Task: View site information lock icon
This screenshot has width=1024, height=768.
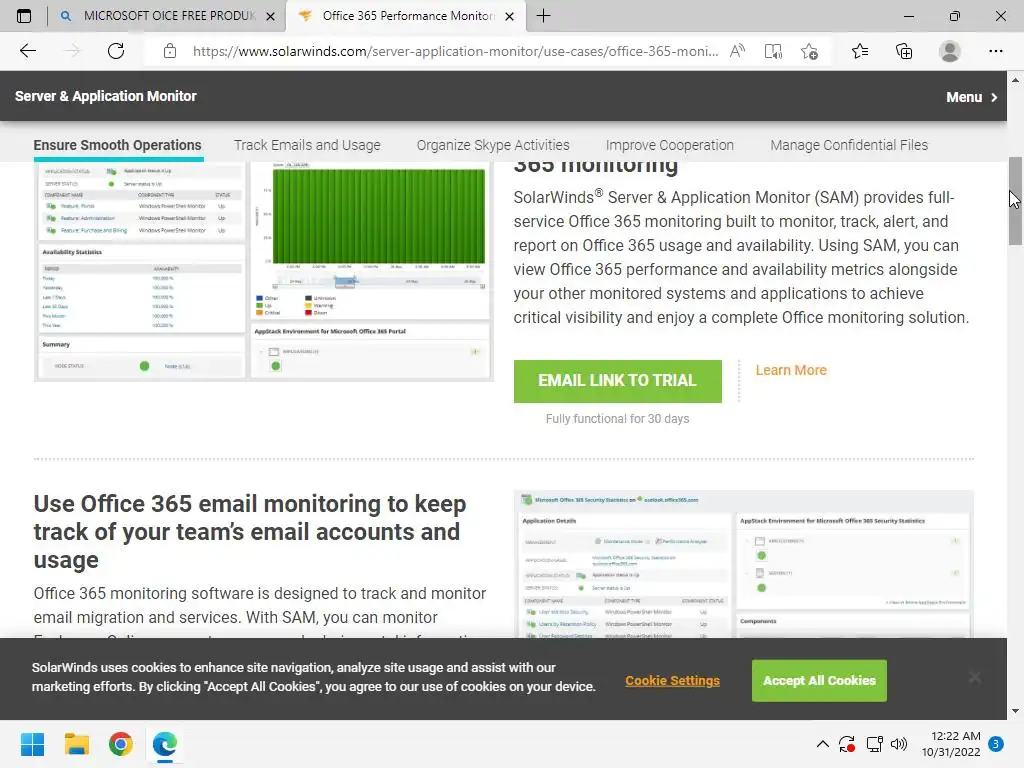Action: pos(170,51)
